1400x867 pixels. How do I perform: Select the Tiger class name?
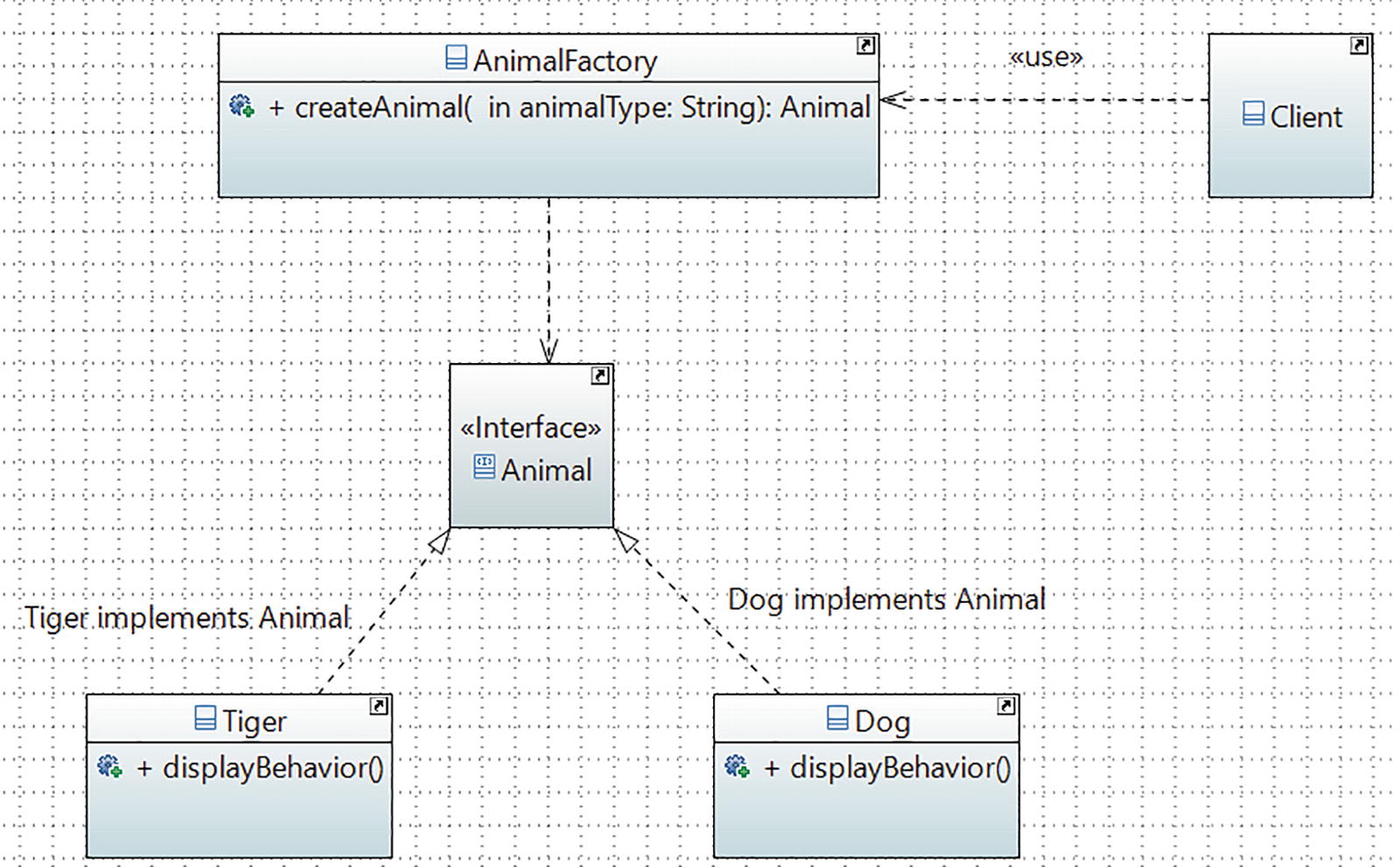pyautogui.click(x=254, y=721)
